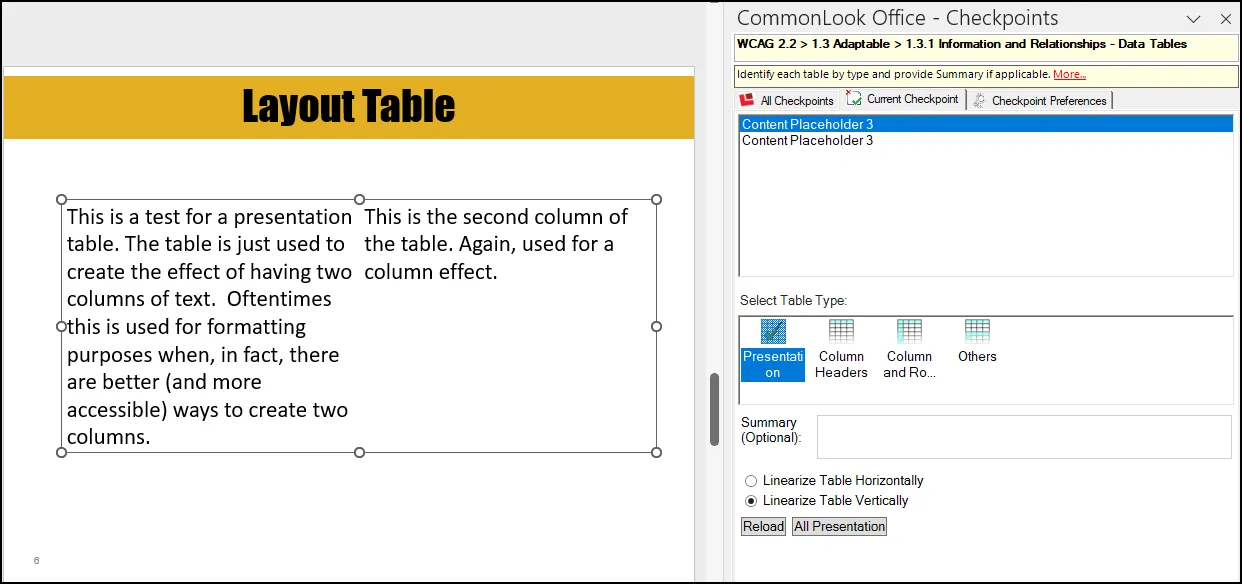Pick the Column and Row headers table type
The image size is (1242, 584).
(909, 349)
